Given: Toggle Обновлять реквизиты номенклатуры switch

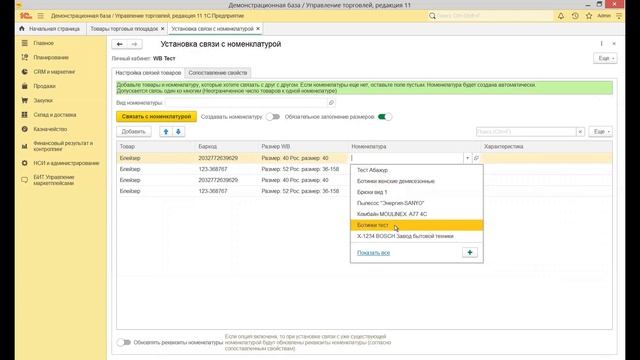Looking at the screenshot, I should [x=123, y=342].
